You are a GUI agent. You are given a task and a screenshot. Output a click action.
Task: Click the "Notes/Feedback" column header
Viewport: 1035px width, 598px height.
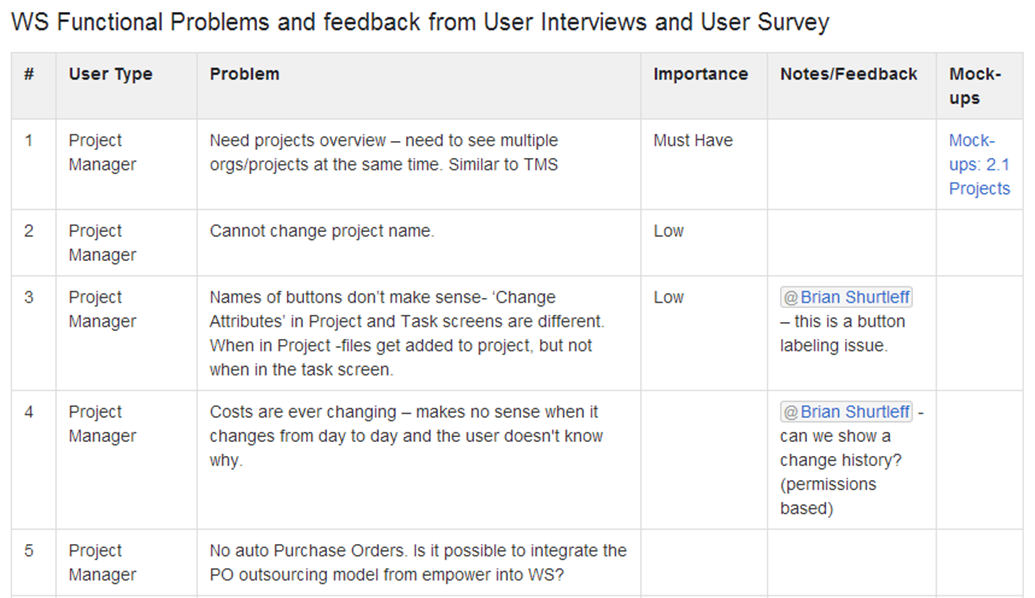tap(848, 74)
